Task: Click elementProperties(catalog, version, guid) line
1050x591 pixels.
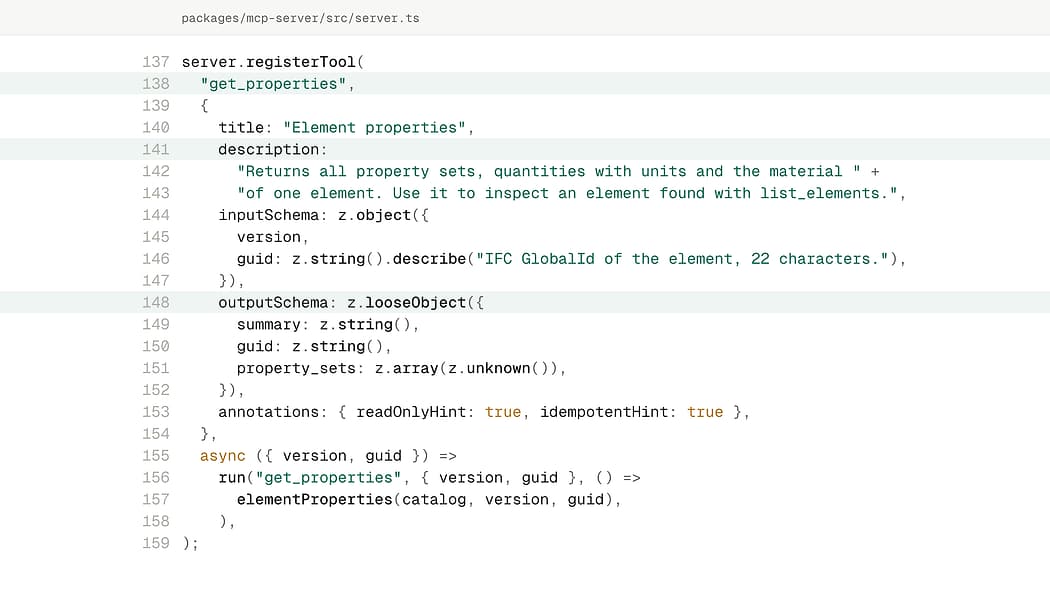Action: click(429, 500)
